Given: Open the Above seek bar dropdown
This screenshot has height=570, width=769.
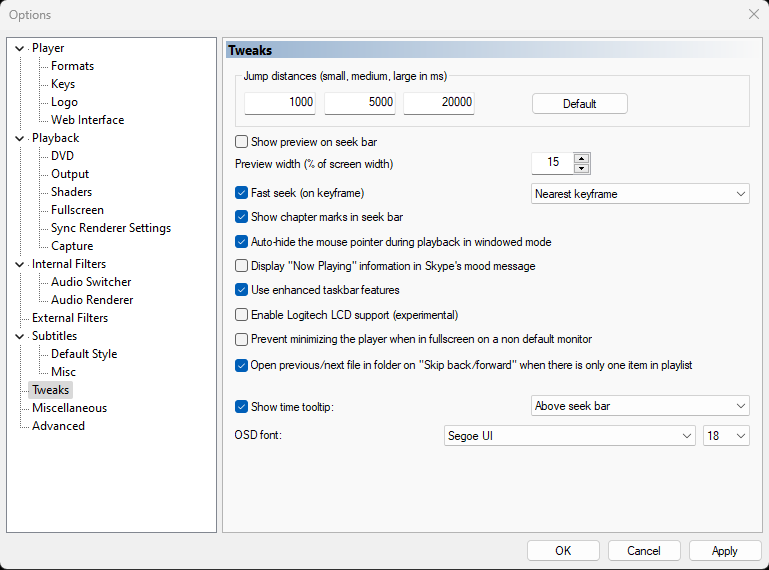Looking at the screenshot, I should 640,406.
